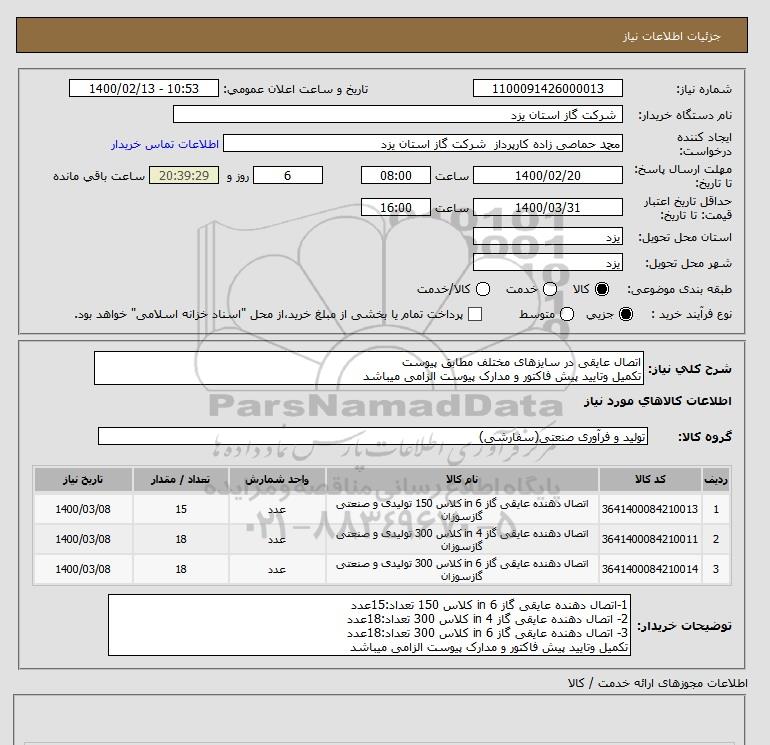The height and width of the screenshot is (745, 770).
Task: Select the کالا radio button
Action: click(x=602, y=289)
